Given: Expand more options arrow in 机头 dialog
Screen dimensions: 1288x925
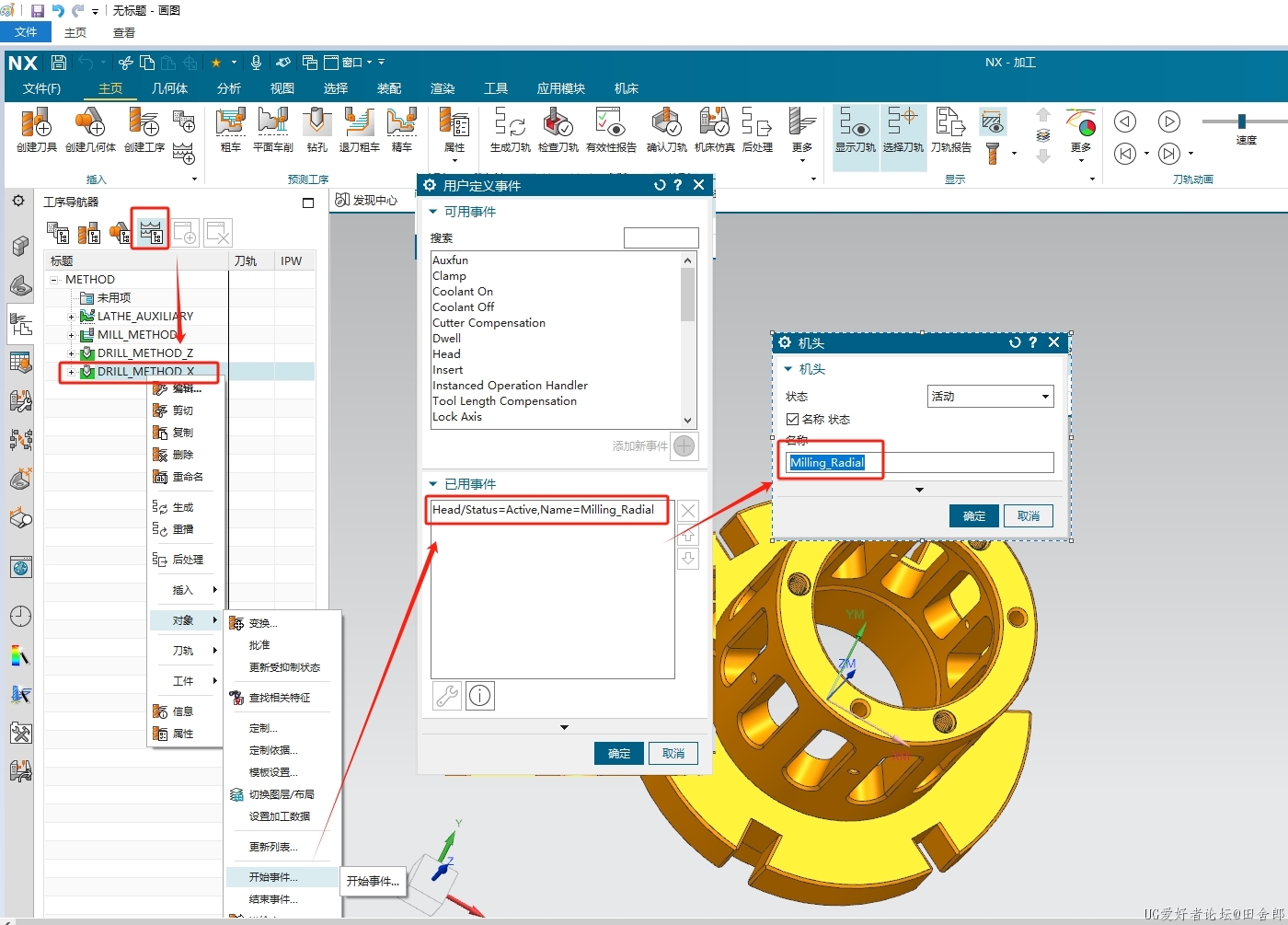Looking at the screenshot, I should (919, 490).
